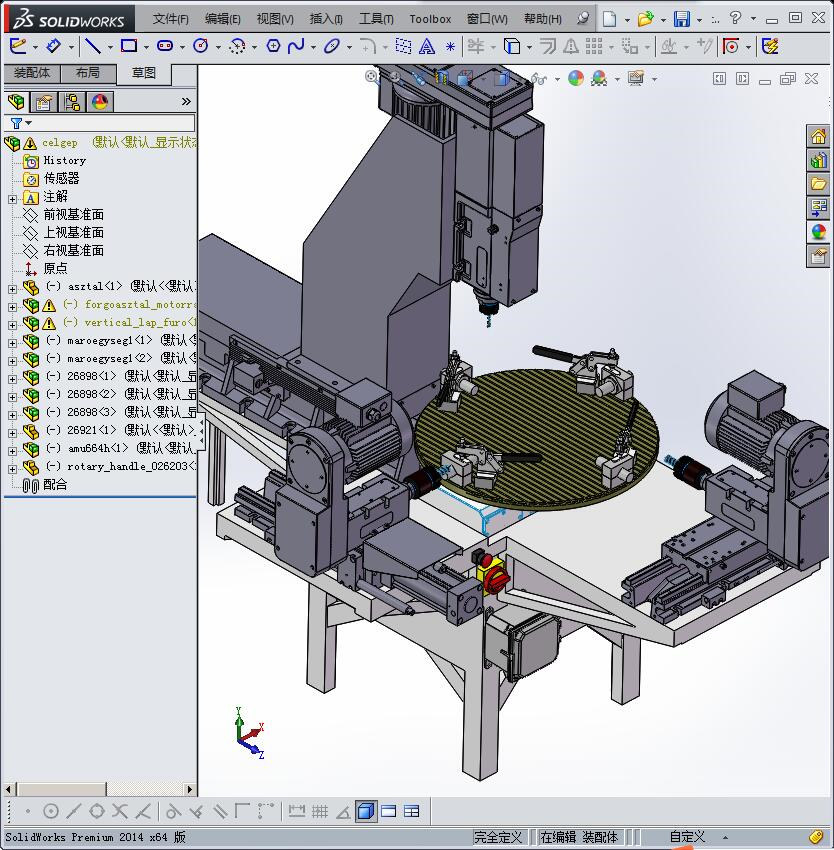Select the Point sketch tool

pos(450,47)
